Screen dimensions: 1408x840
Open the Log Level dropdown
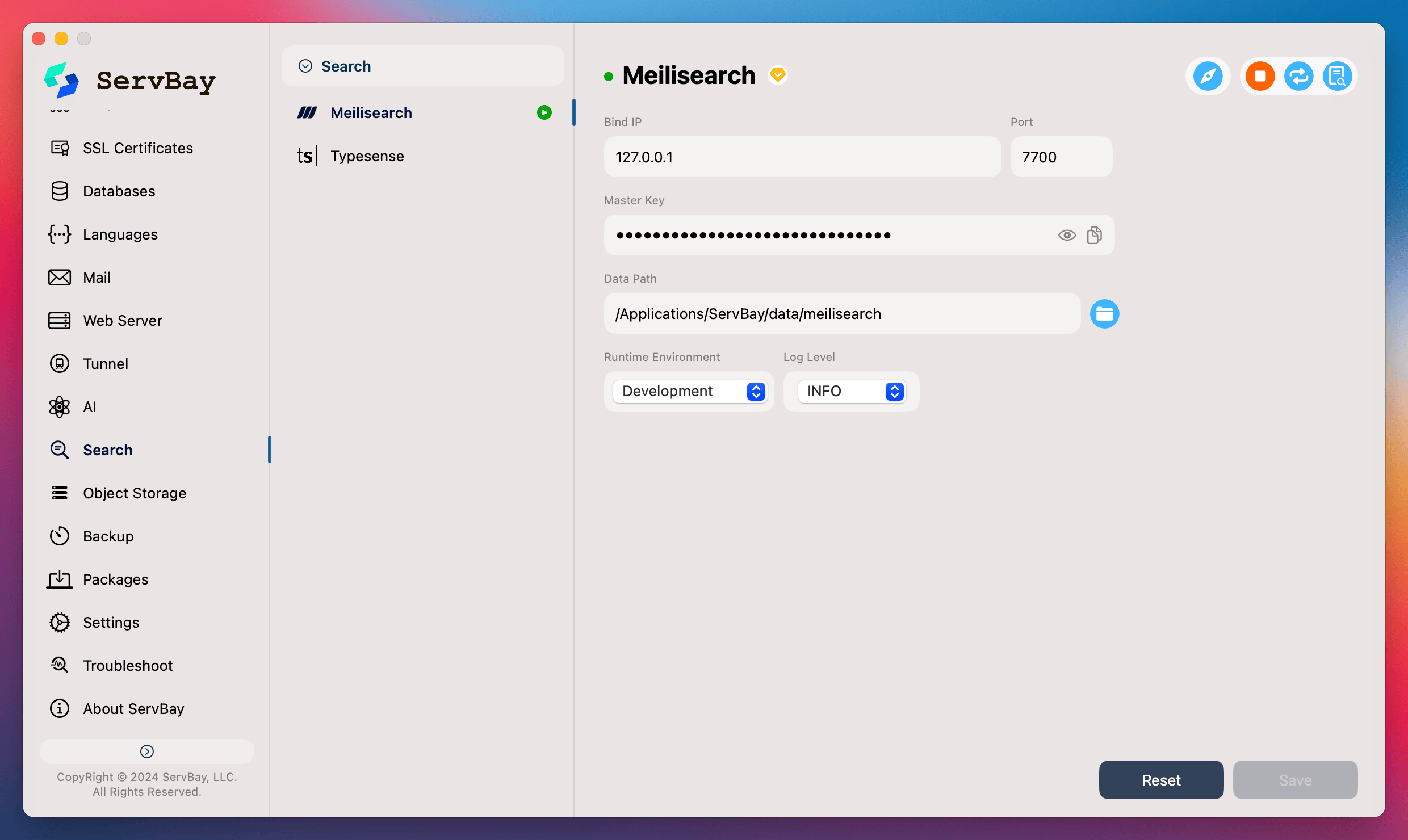coord(851,392)
